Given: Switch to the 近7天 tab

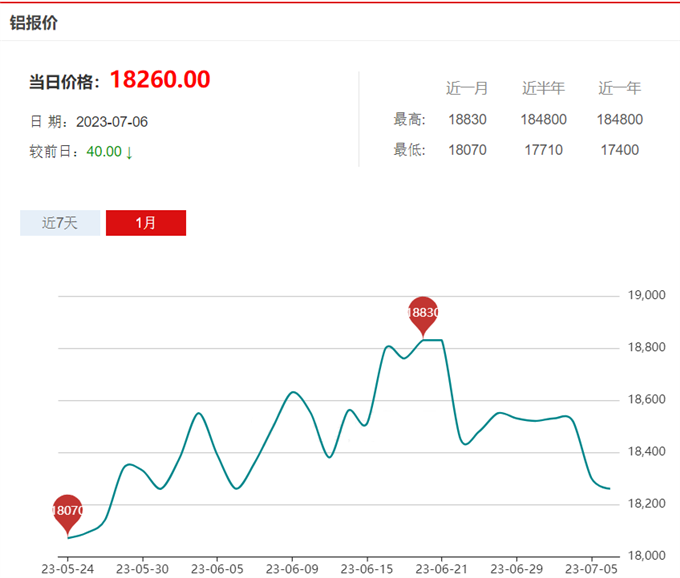Looking at the screenshot, I should (60, 223).
